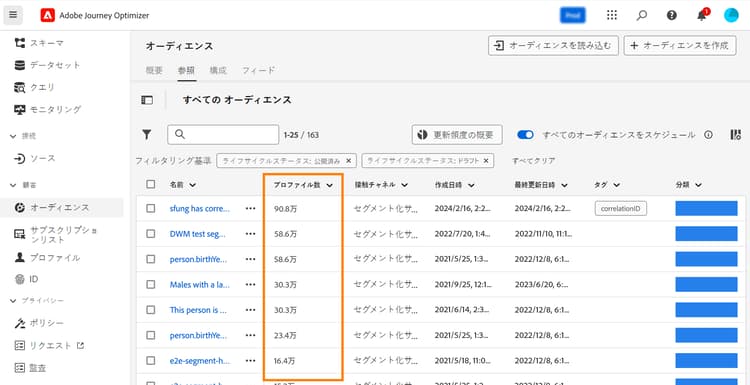Select クエリ in the sidebar

(43, 87)
